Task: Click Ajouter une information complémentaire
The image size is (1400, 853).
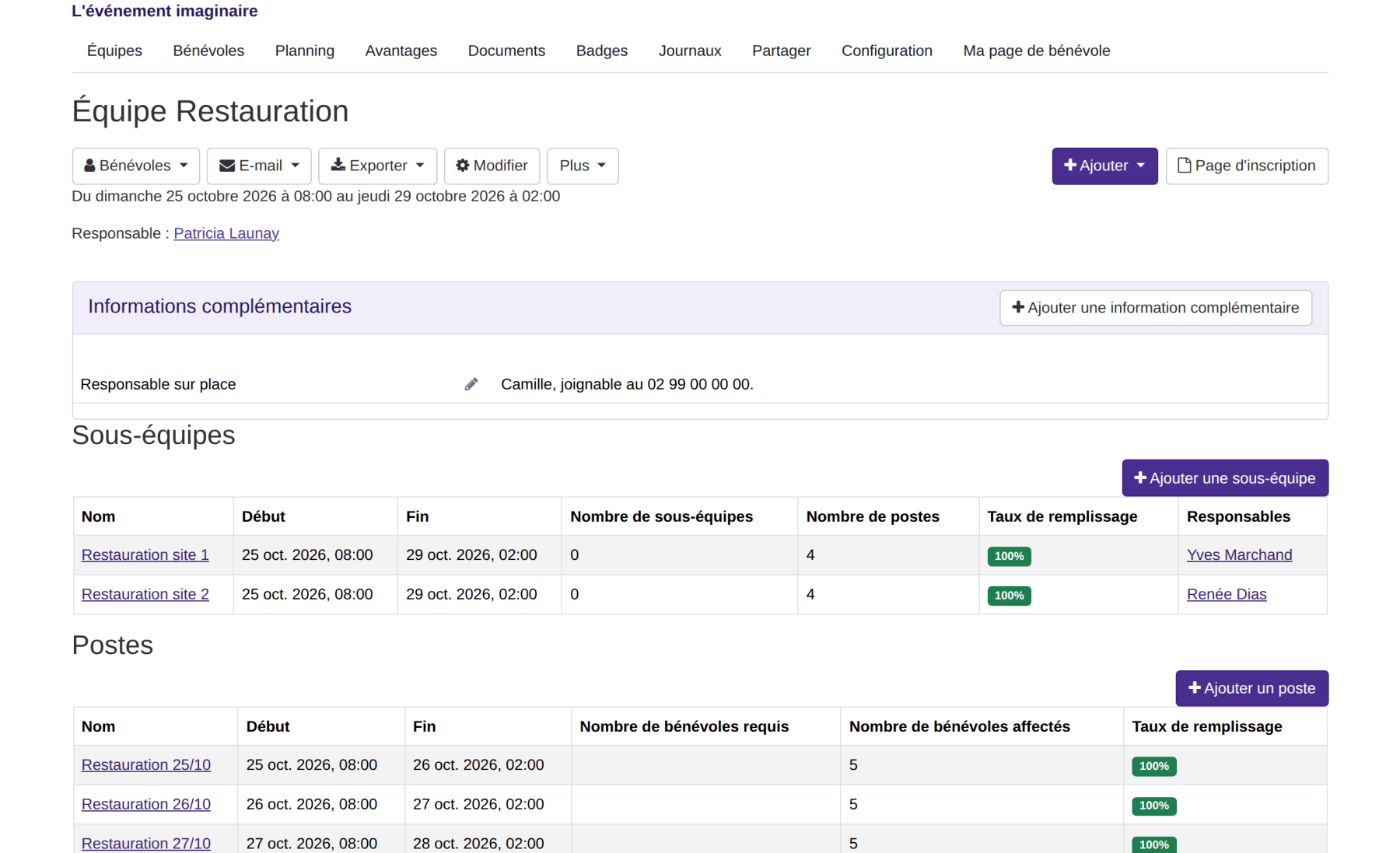Action: coord(1156,308)
